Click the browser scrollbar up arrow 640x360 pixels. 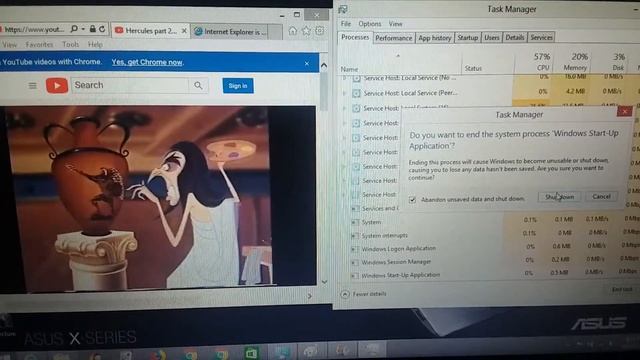324,65
